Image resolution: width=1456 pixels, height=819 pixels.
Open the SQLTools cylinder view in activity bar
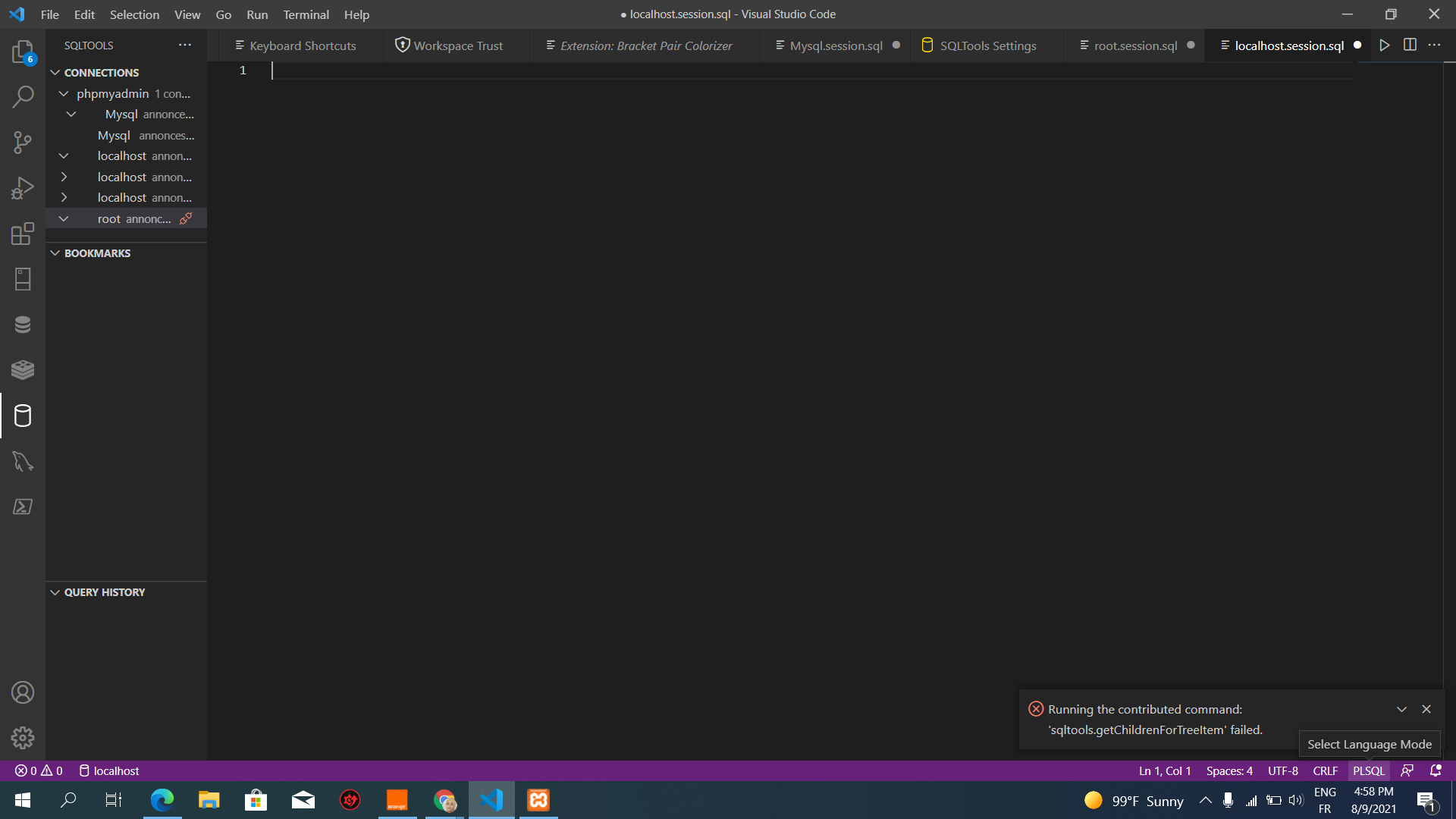pyautogui.click(x=23, y=416)
